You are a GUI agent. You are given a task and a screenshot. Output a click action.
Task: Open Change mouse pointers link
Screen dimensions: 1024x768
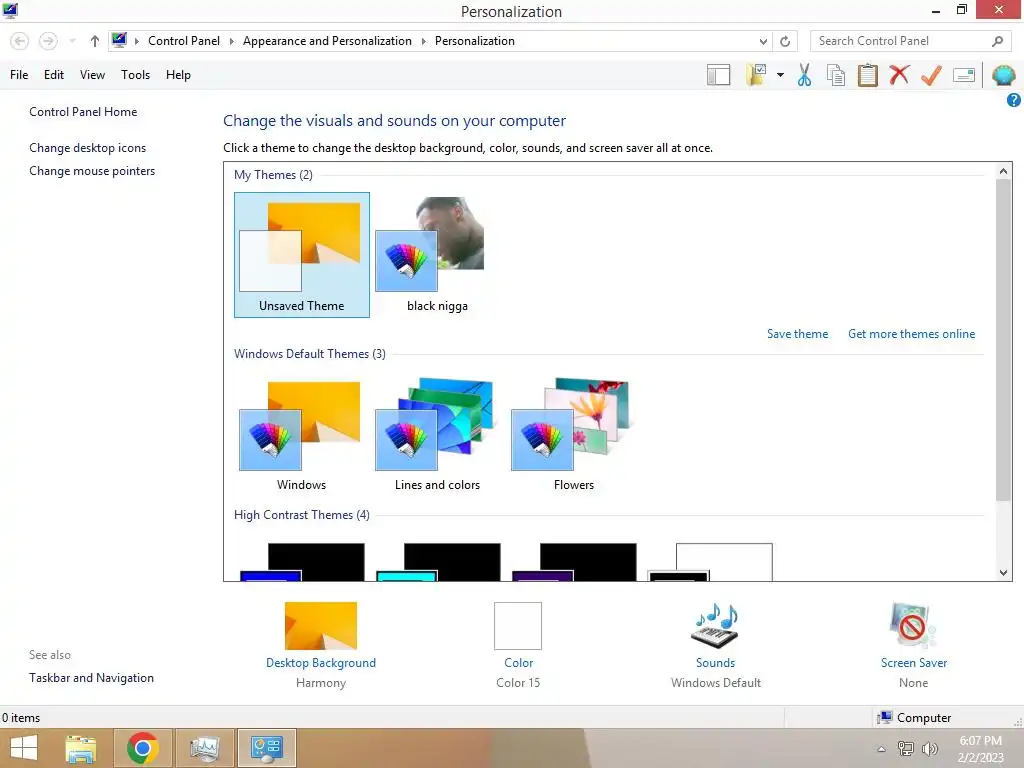[x=92, y=171]
